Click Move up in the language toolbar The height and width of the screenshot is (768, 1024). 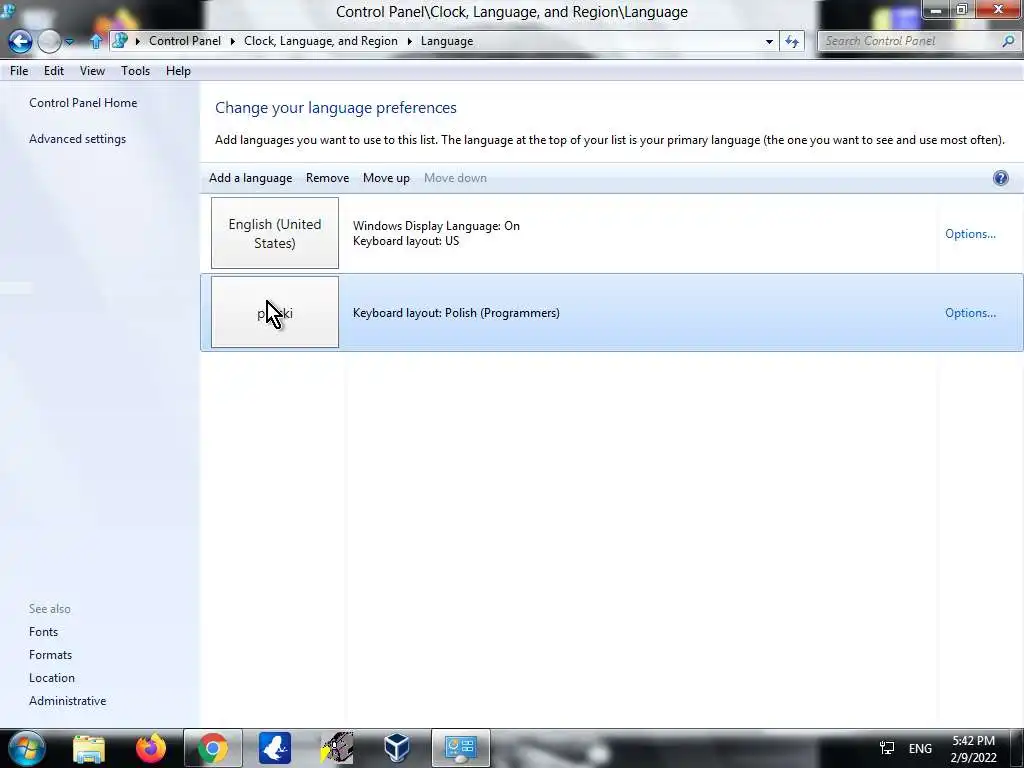[x=386, y=178]
